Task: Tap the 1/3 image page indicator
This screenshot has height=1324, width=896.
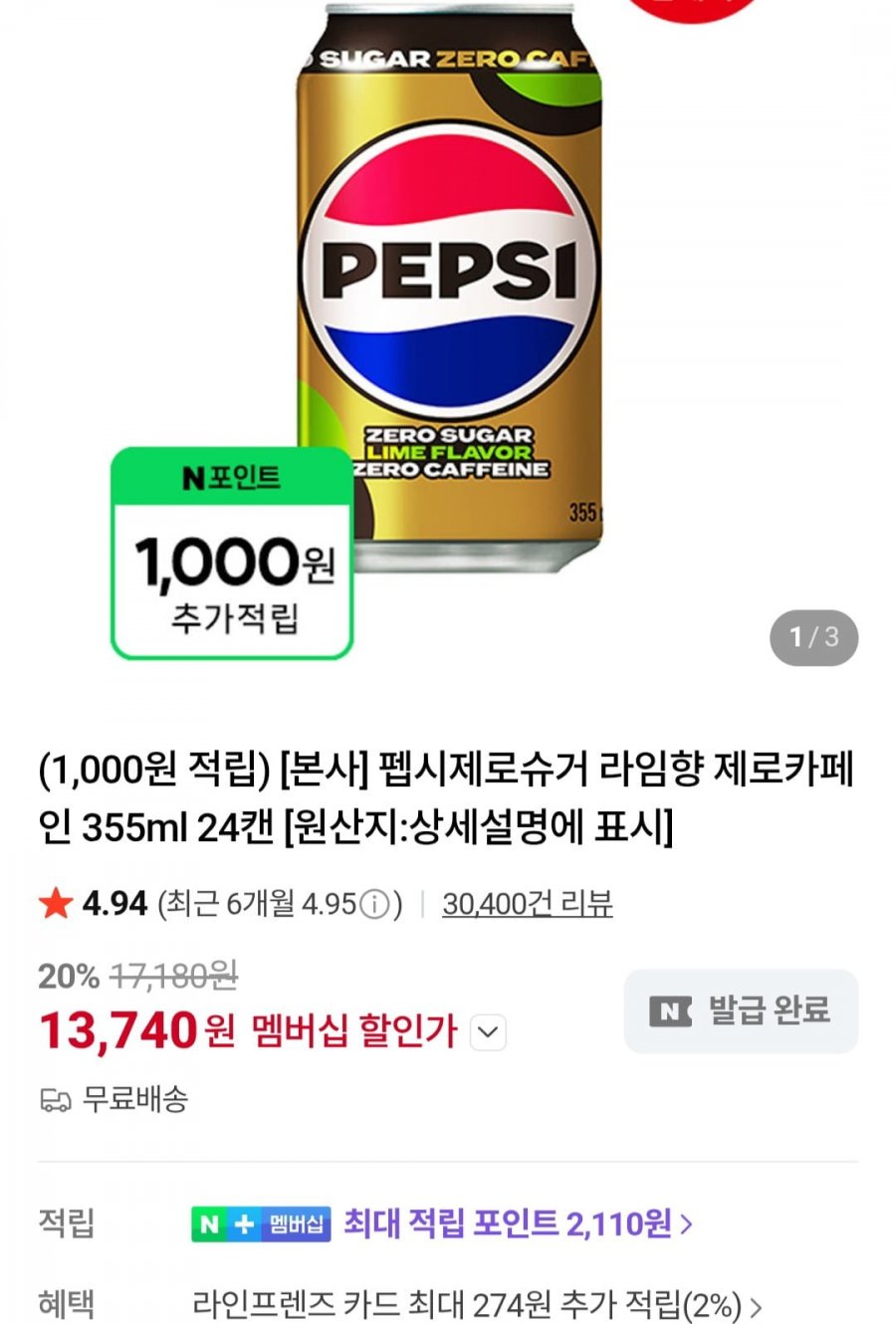Action: (813, 637)
